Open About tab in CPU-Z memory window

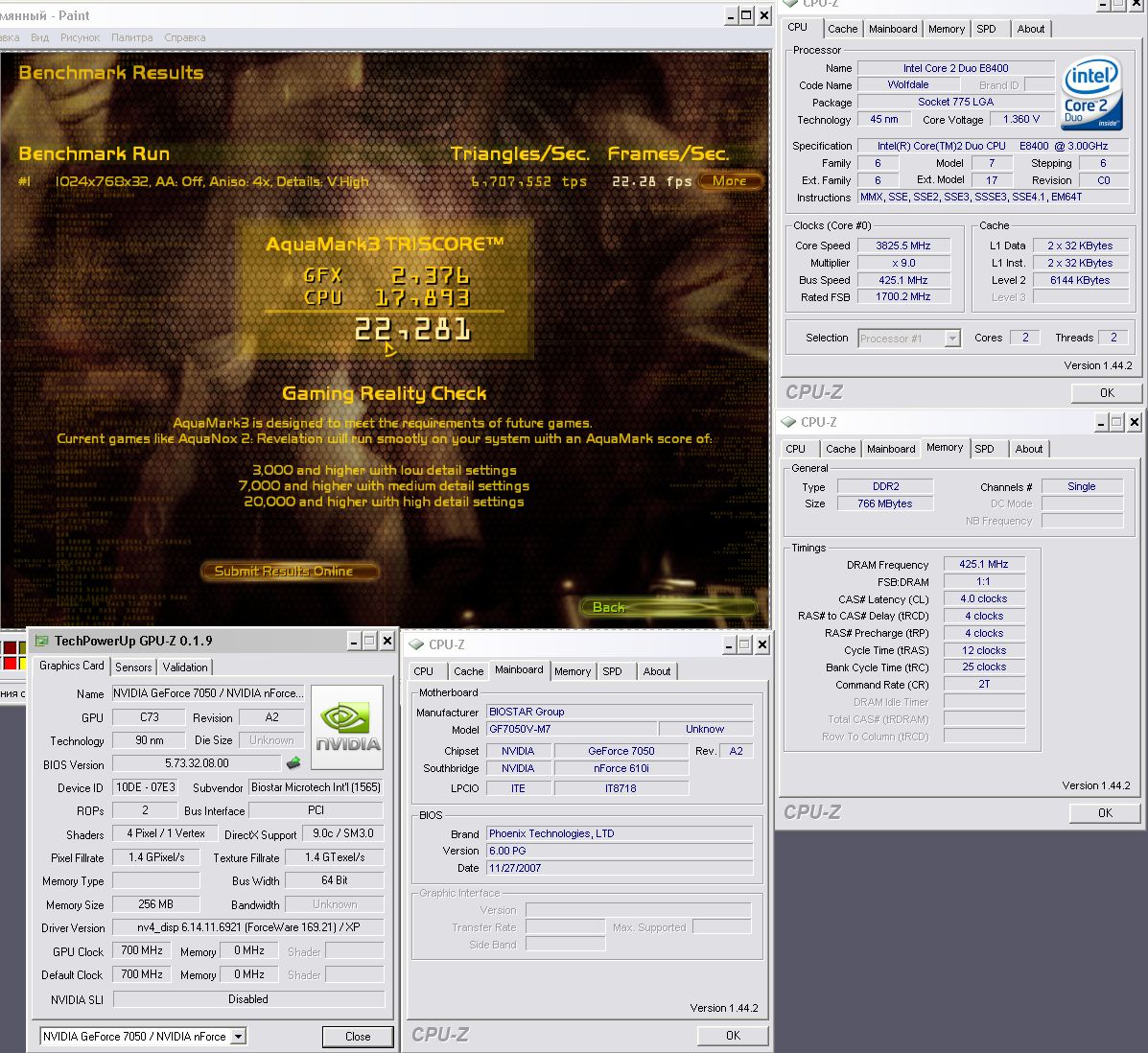click(x=1029, y=449)
